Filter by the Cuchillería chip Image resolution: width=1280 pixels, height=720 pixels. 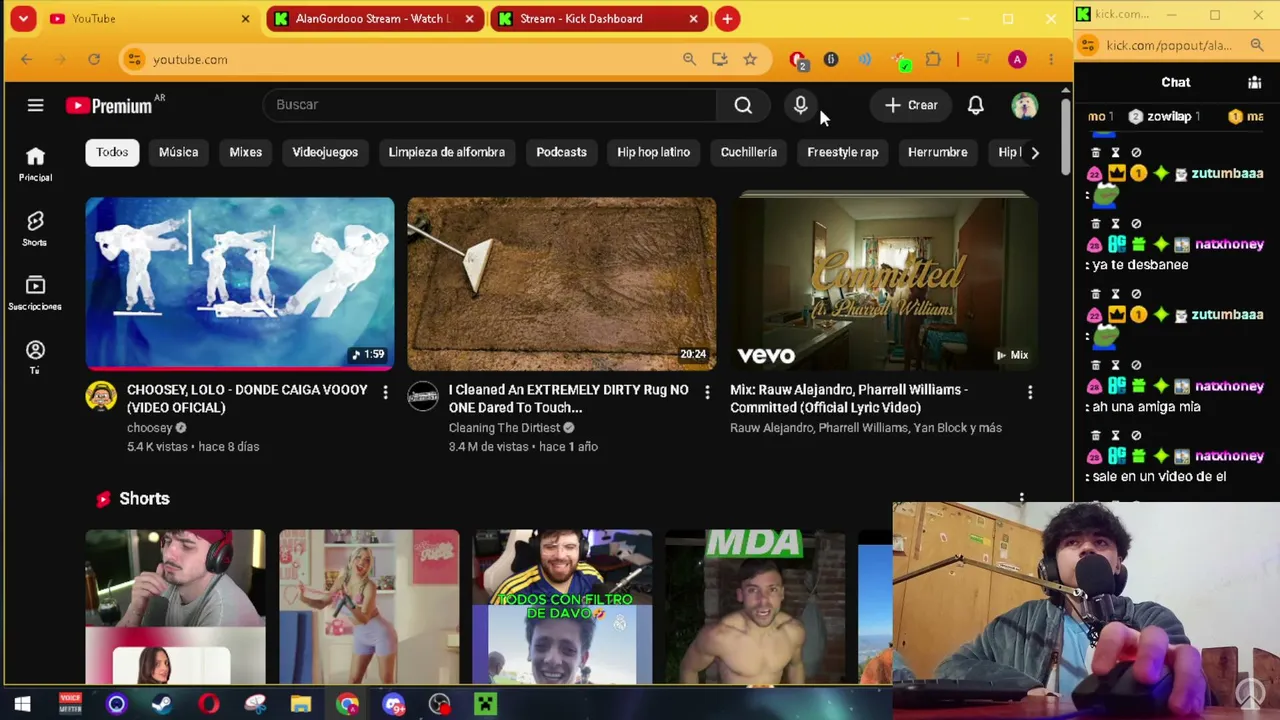click(748, 152)
